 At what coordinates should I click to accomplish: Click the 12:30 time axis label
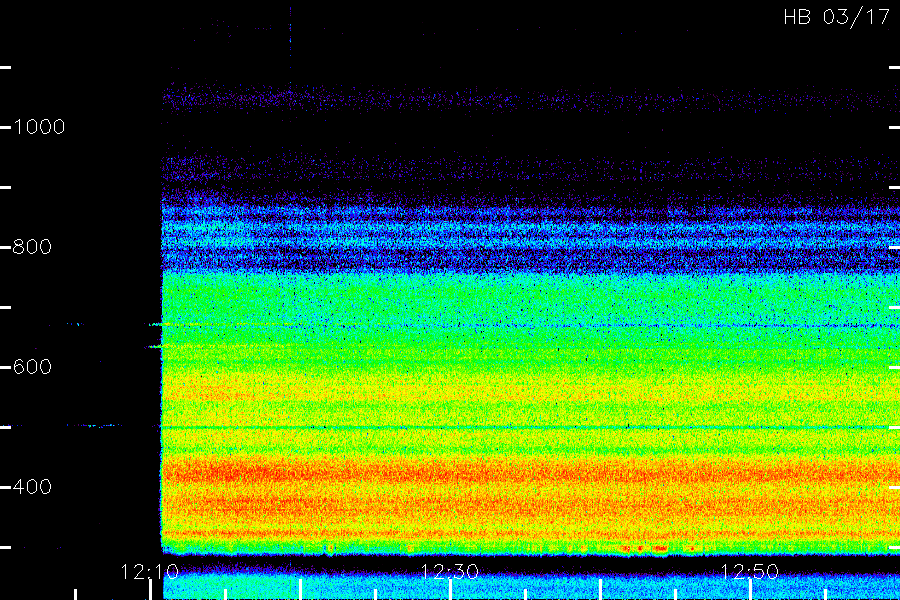(x=449, y=572)
